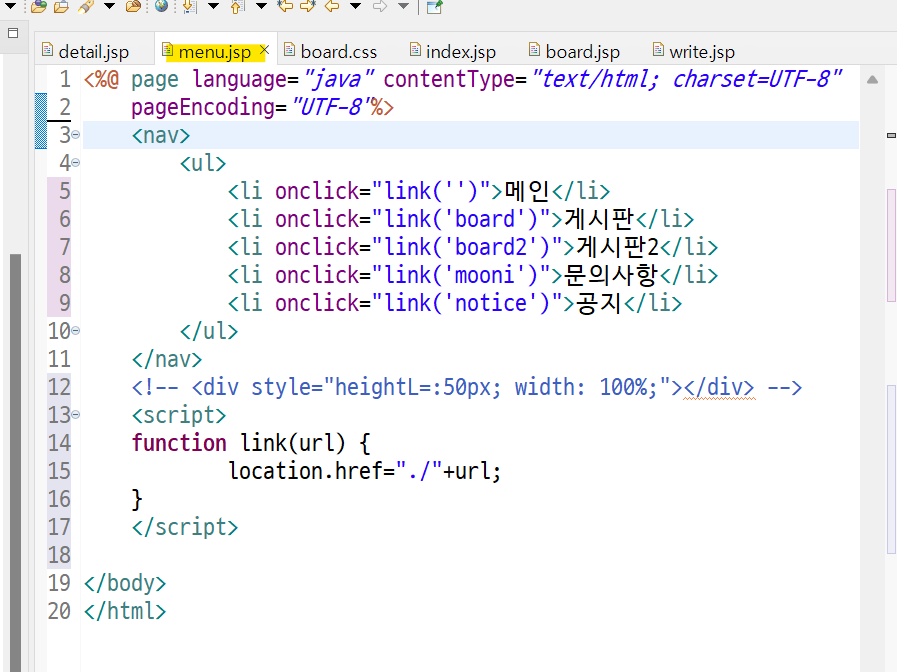The height and width of the screenshot is (672, 897).
Task: Click the '</body>' tag on line 19
Action: tap(125, 583)
